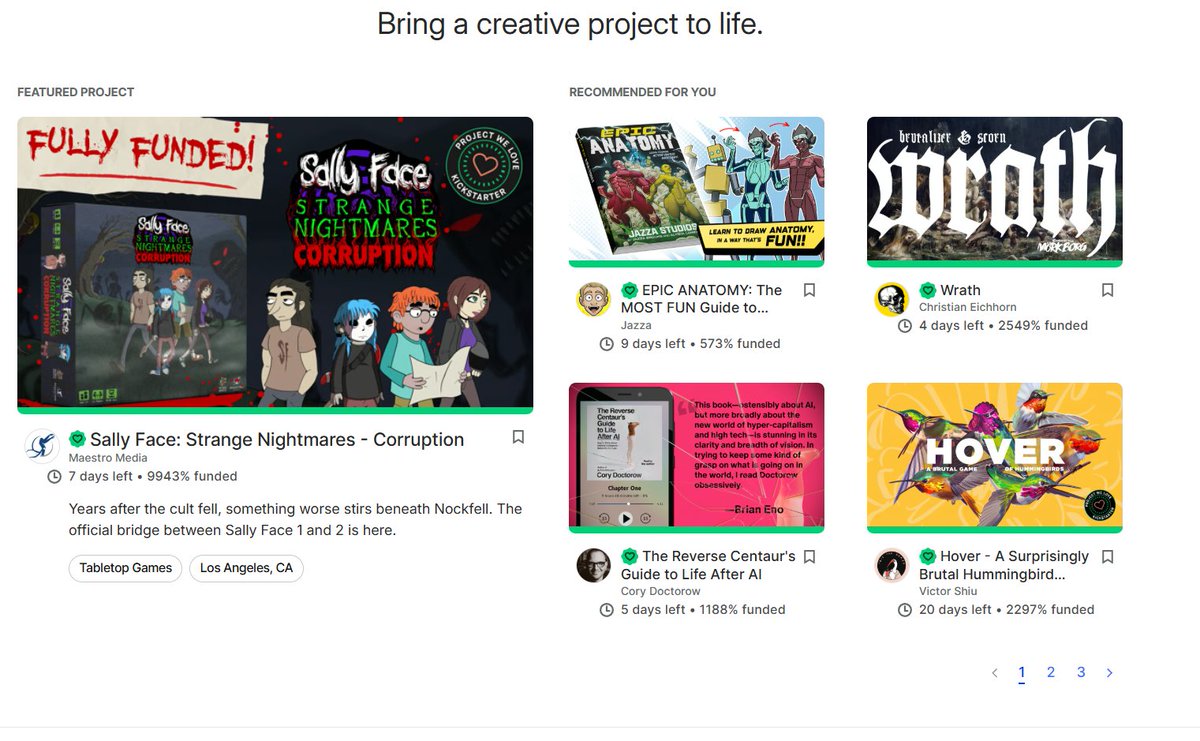Click Cory Doctorow creator avatar
This screenshot has height=741, width=1200.
click(x=594, y=565)
